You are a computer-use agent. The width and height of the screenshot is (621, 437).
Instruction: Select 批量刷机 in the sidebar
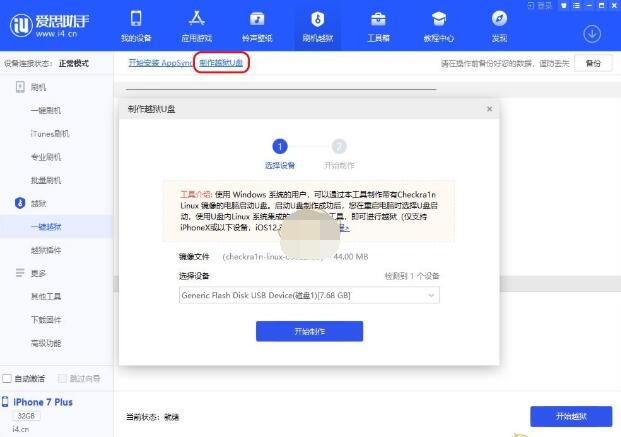46,180
